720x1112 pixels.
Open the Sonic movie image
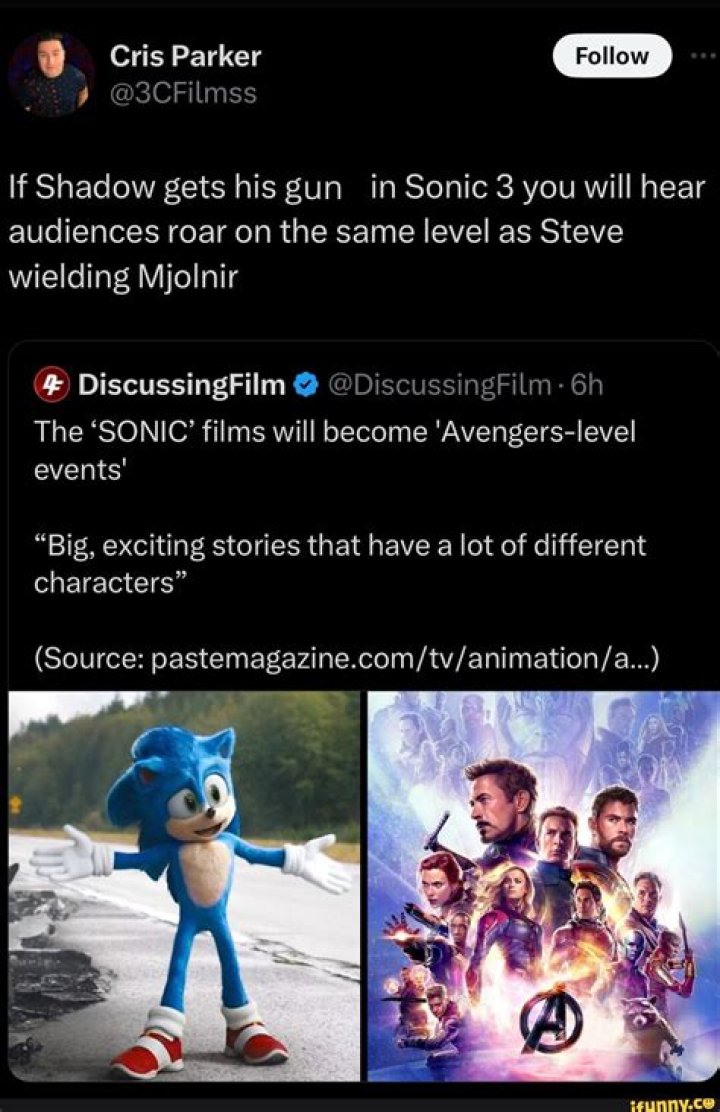tap(184, 885)
